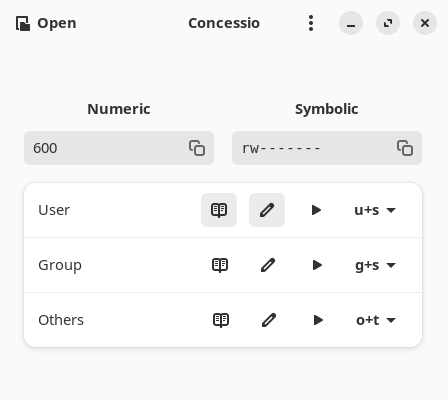Open the three-dot main menu

311,23
